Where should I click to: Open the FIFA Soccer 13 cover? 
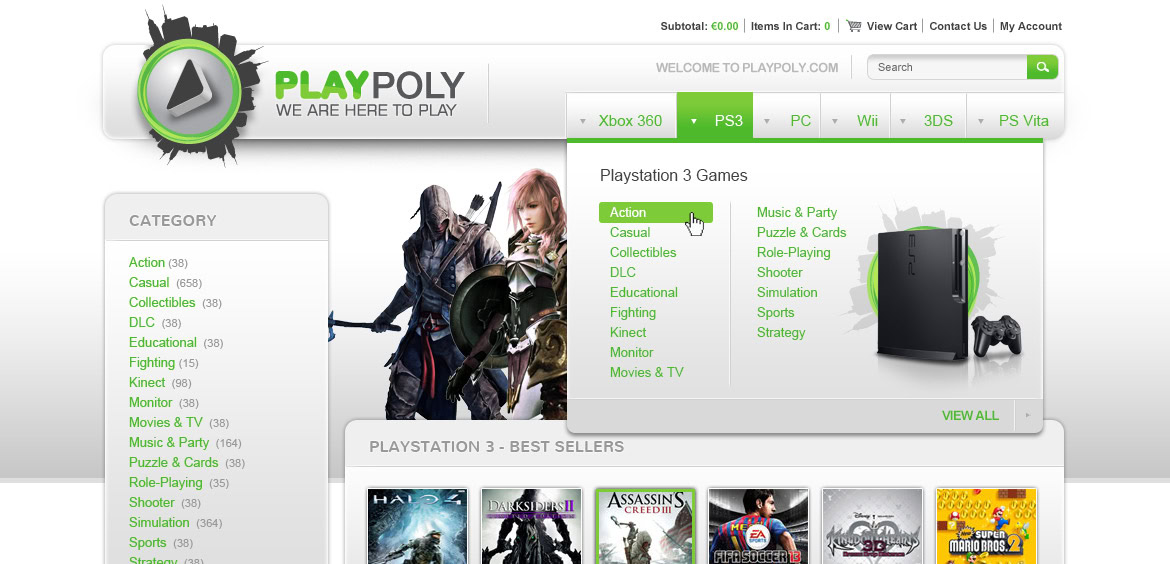758,526
